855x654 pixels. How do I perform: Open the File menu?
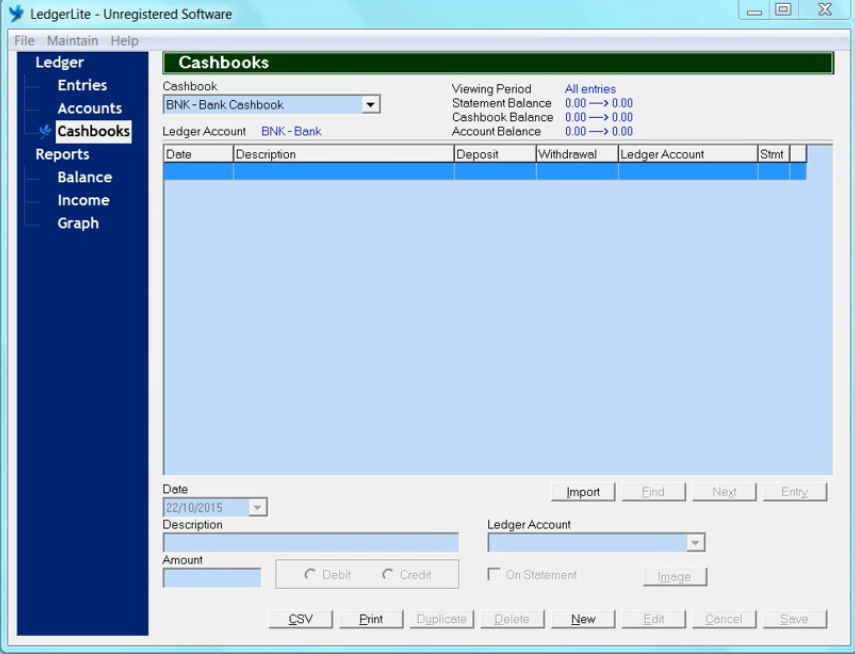pos(24,41)
